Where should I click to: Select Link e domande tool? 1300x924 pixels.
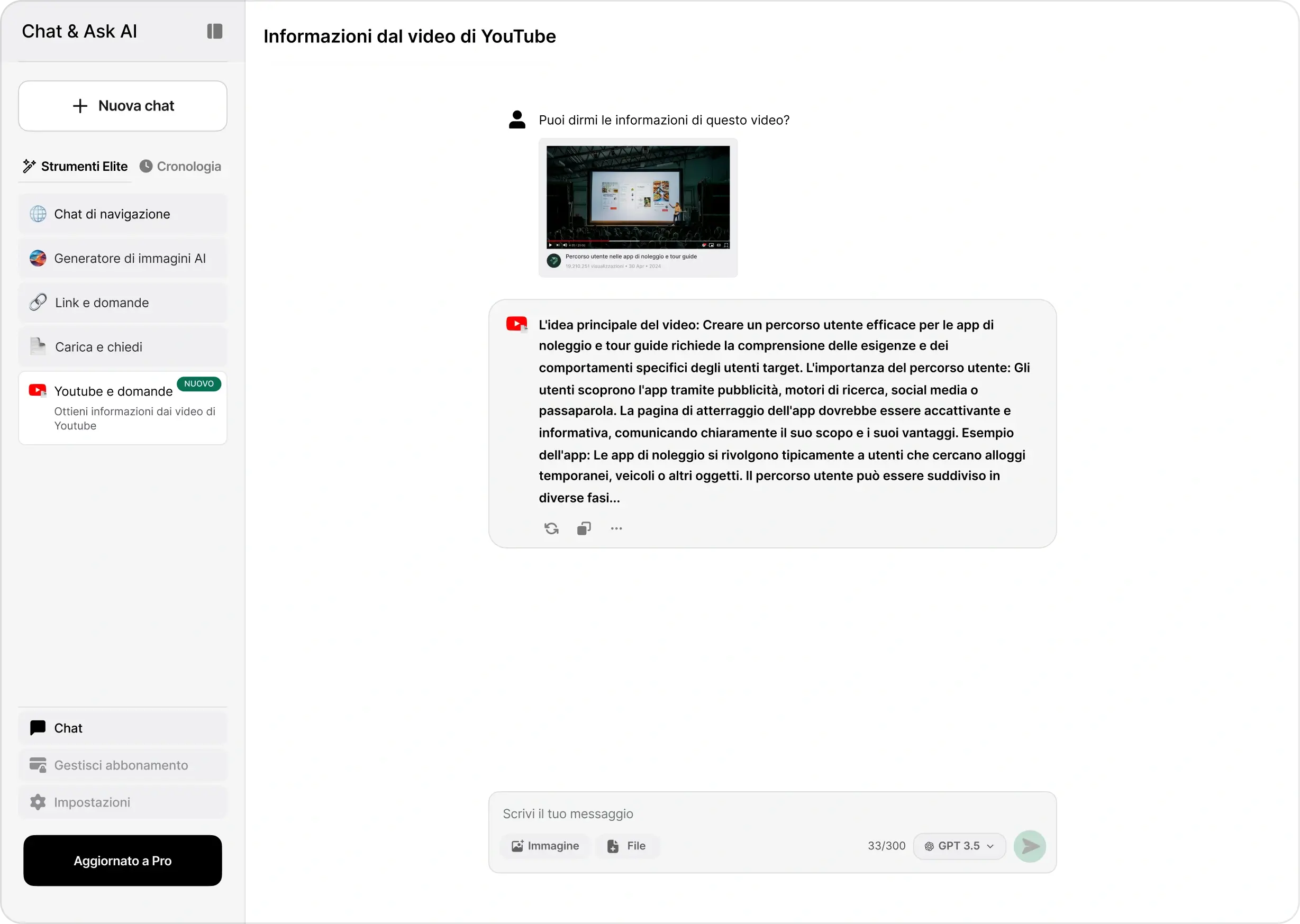[x=123, y=303]
